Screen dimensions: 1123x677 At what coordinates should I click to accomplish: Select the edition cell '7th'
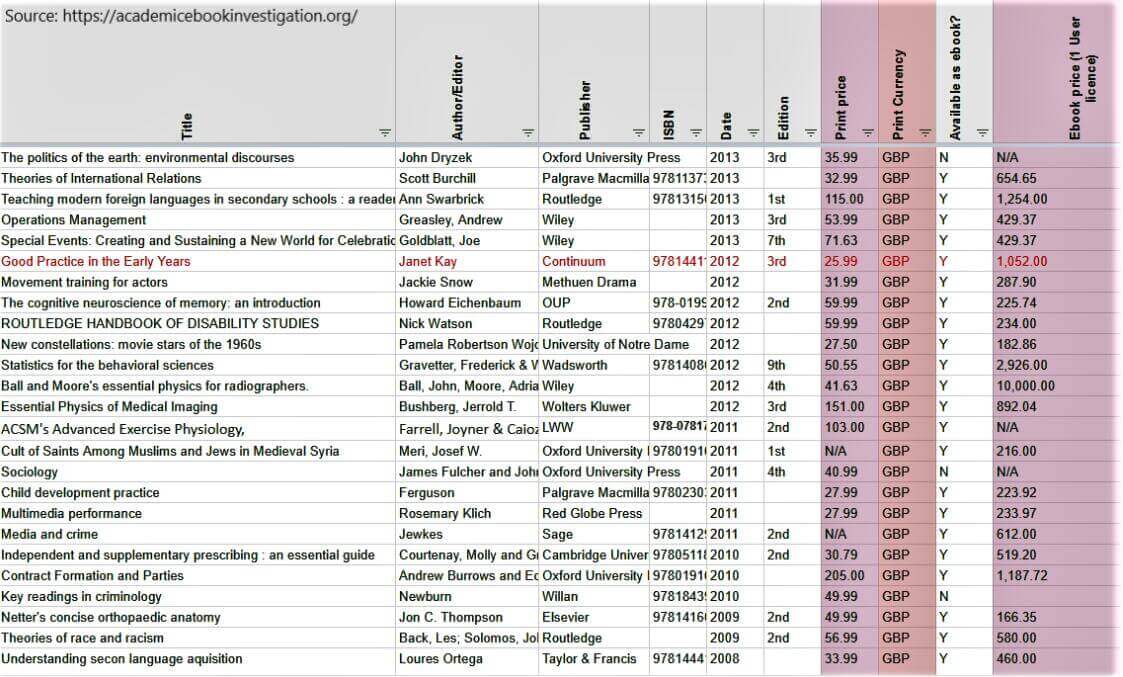793,241
